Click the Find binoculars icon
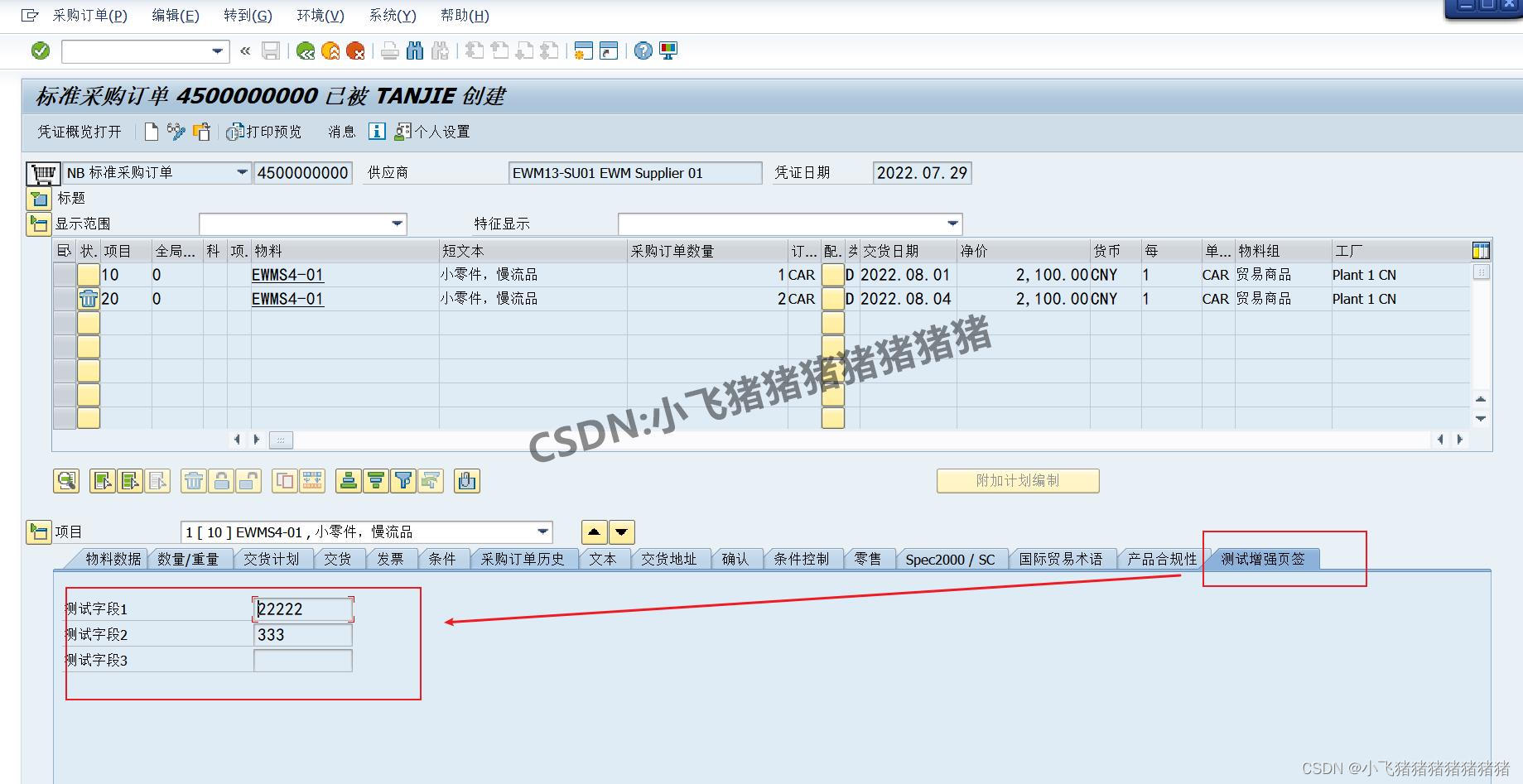Viewport: 1523px width, 784px height. [415, 51]
